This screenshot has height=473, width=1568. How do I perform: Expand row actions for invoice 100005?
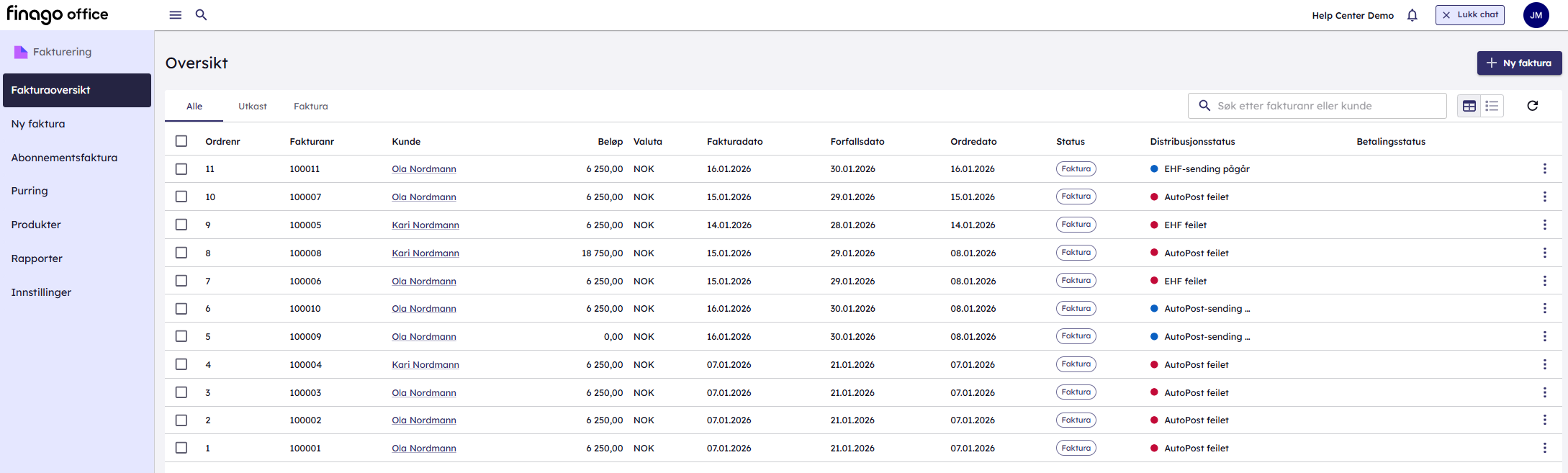[1544, 225]
